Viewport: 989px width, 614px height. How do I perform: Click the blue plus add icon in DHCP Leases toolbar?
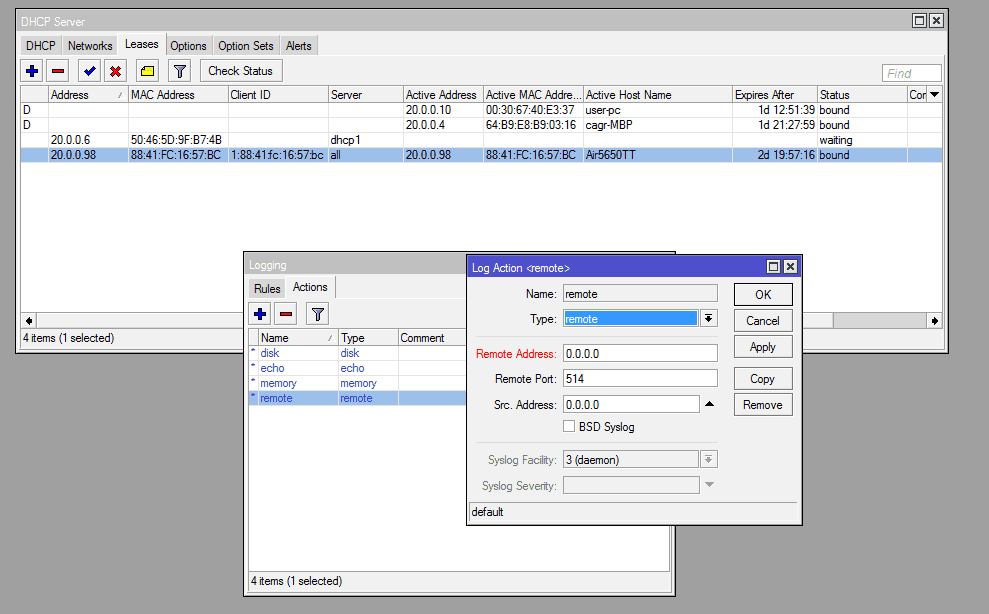pos(32,71)
